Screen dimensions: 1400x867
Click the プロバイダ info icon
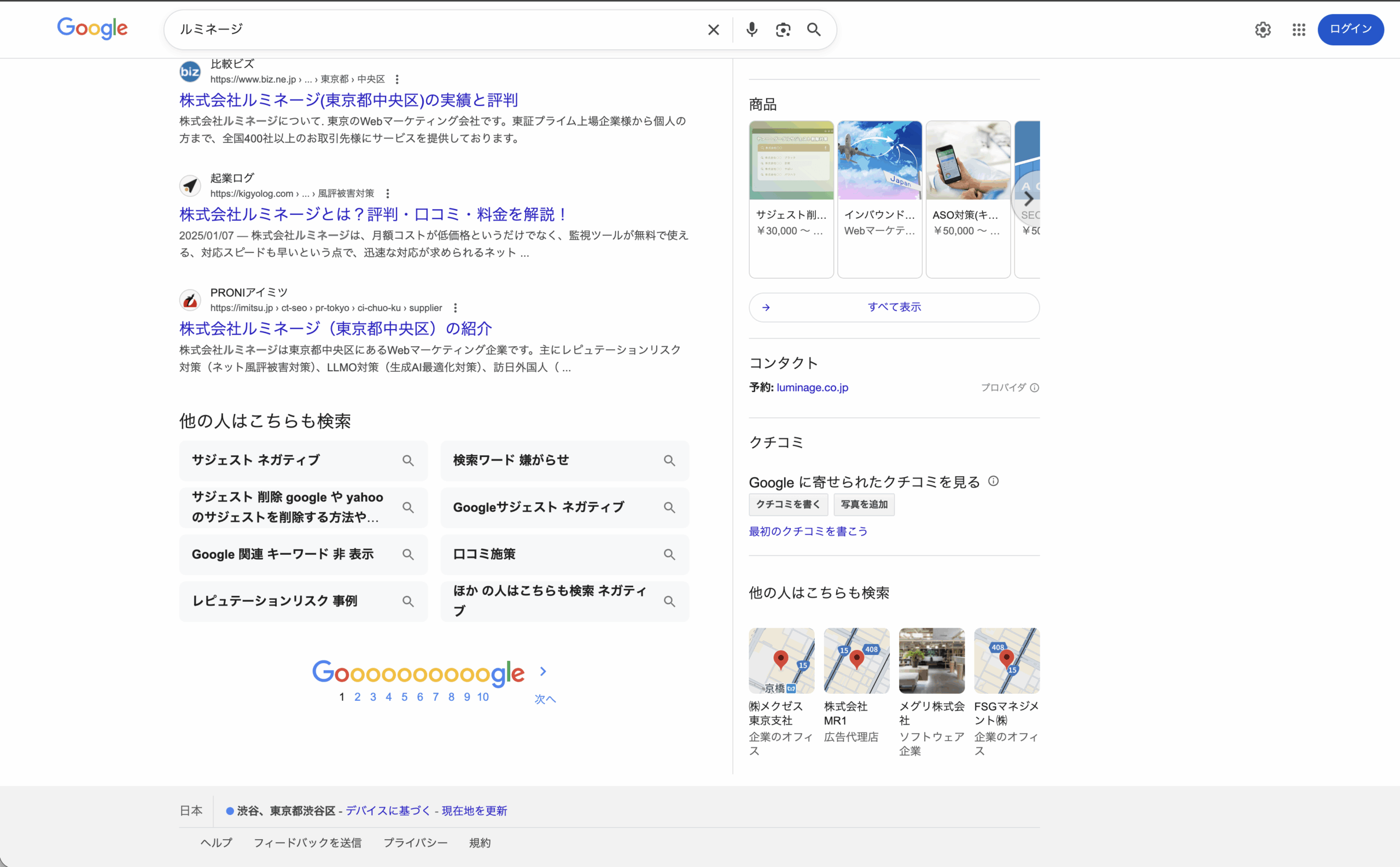(1034, 388)
